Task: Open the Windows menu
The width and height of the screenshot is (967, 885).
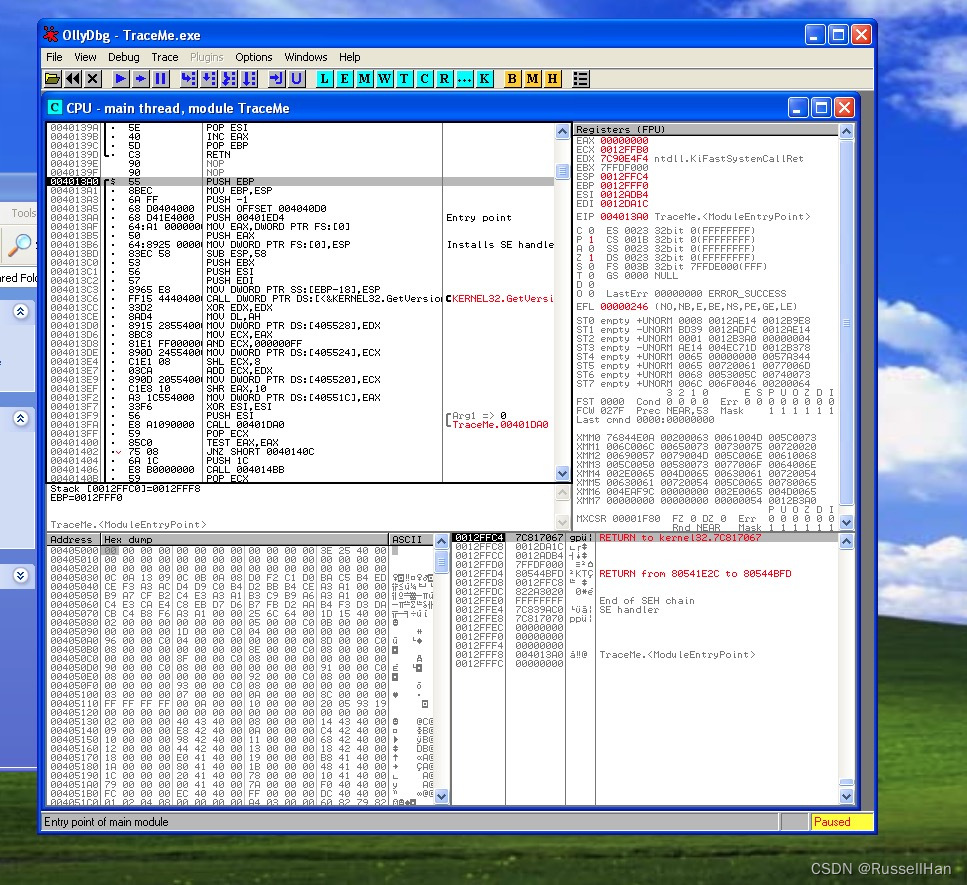Action: [x=305, y=57]
